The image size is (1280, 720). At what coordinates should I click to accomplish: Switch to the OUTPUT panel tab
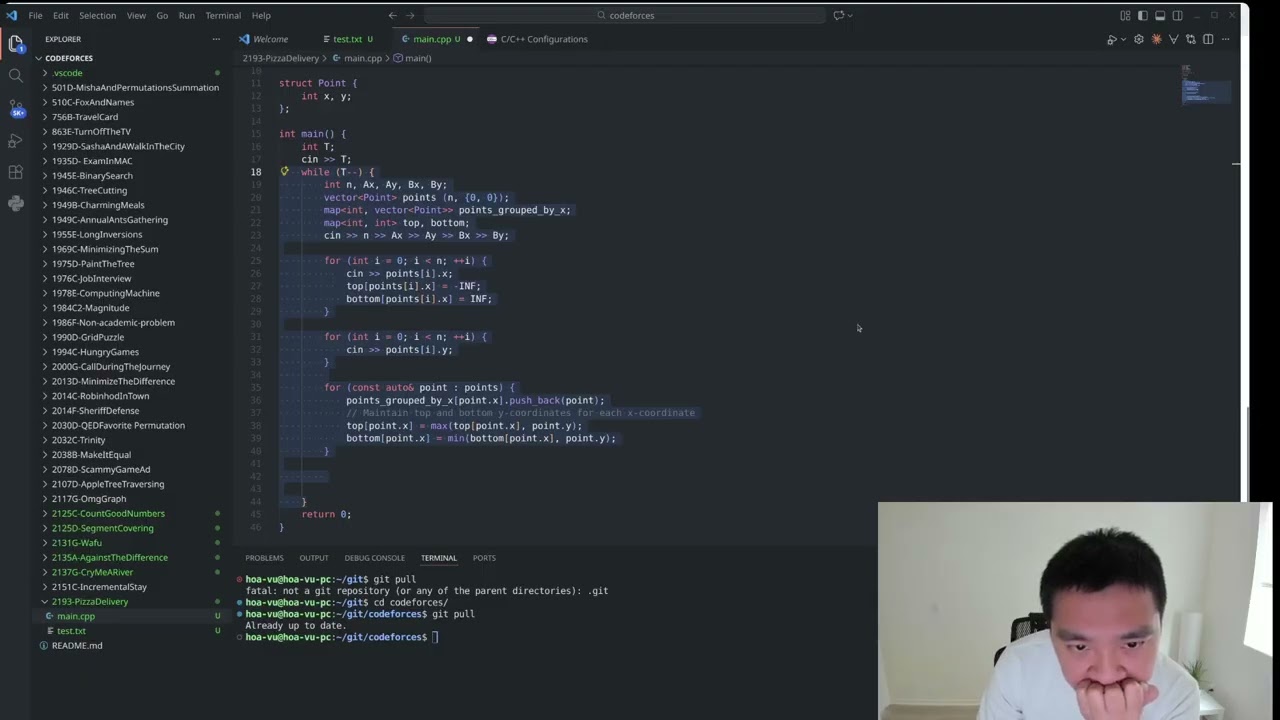point(314,558)
